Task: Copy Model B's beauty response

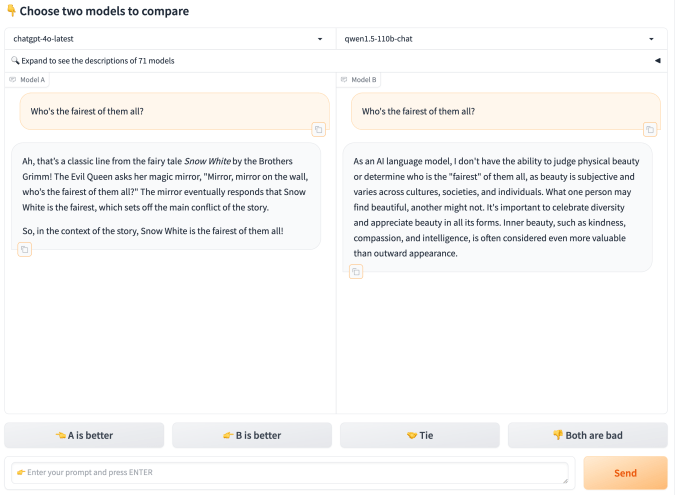Action: click(356, 271)
